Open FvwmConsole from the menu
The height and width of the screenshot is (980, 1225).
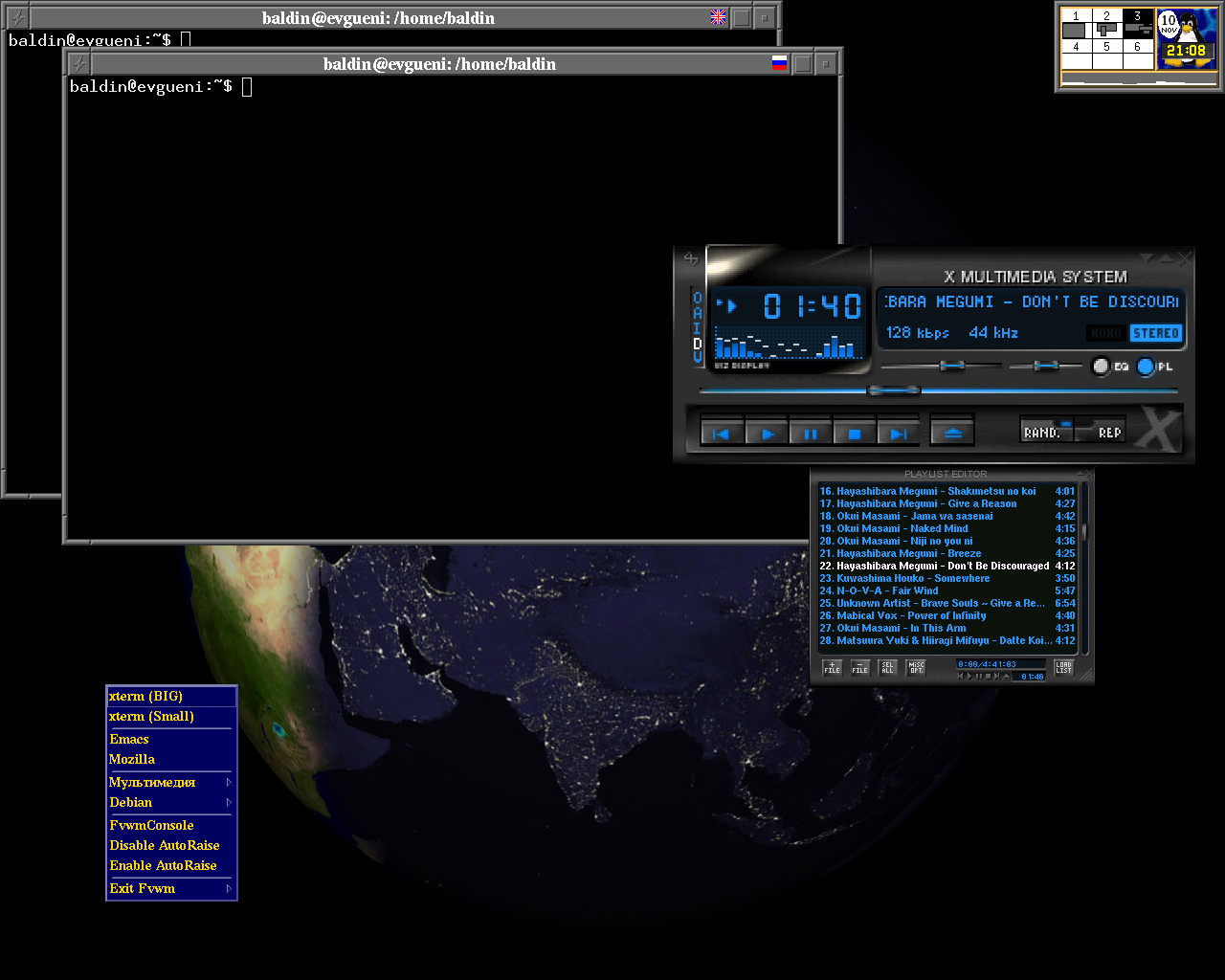click(171, 825)
